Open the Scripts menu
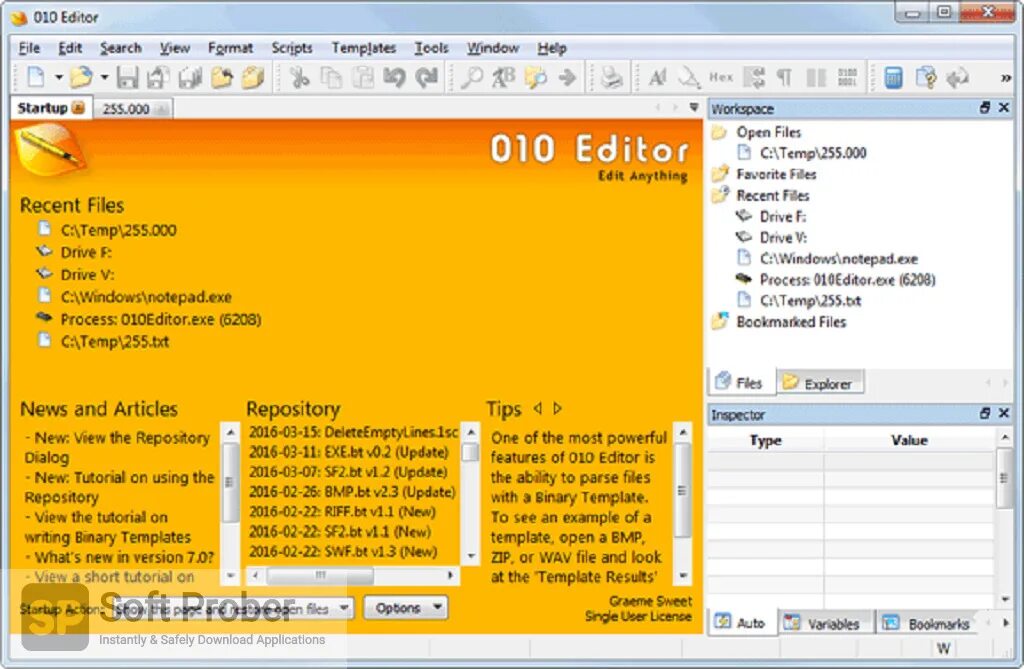This screenshot has width=1024, height=669. (x=292, y=48)
